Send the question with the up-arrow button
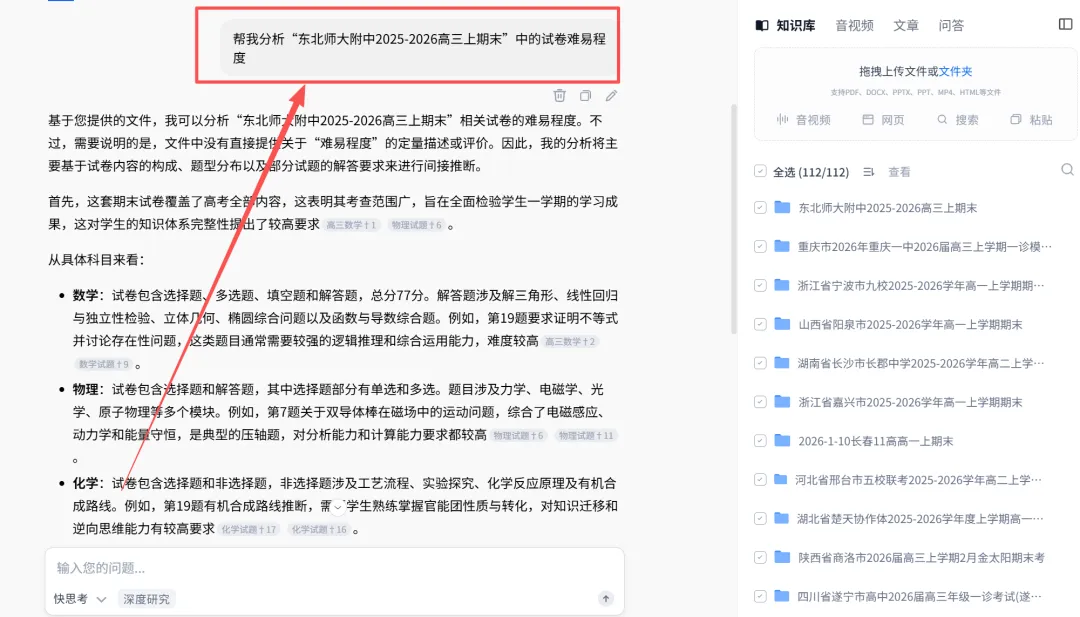The image size is (1080, 617). point(605,598)
